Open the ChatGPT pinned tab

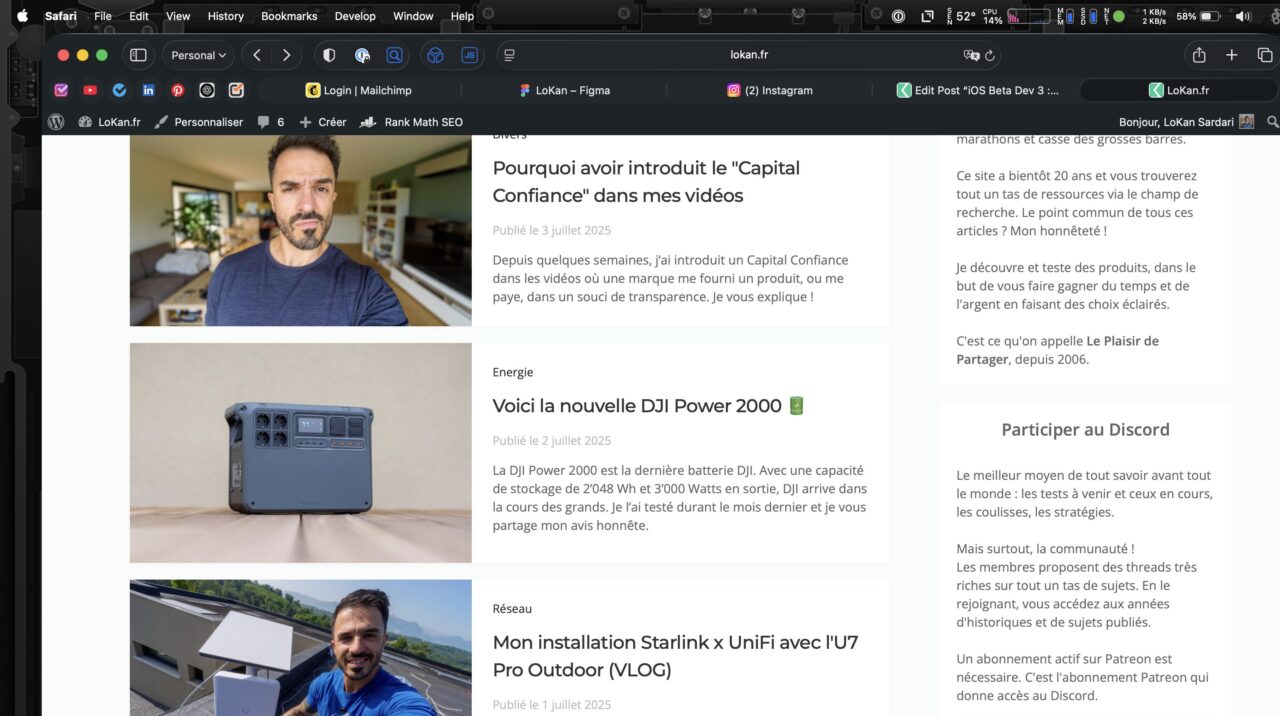point(207,90)
